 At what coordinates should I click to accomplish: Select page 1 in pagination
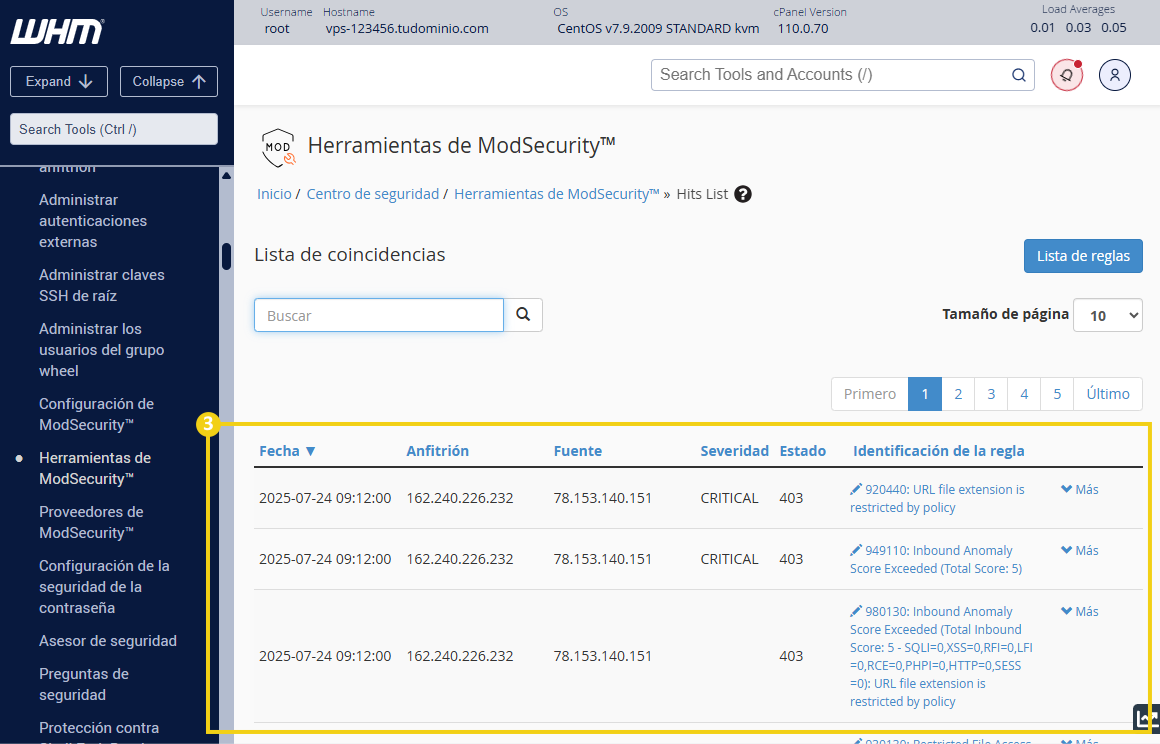point(925,394)
